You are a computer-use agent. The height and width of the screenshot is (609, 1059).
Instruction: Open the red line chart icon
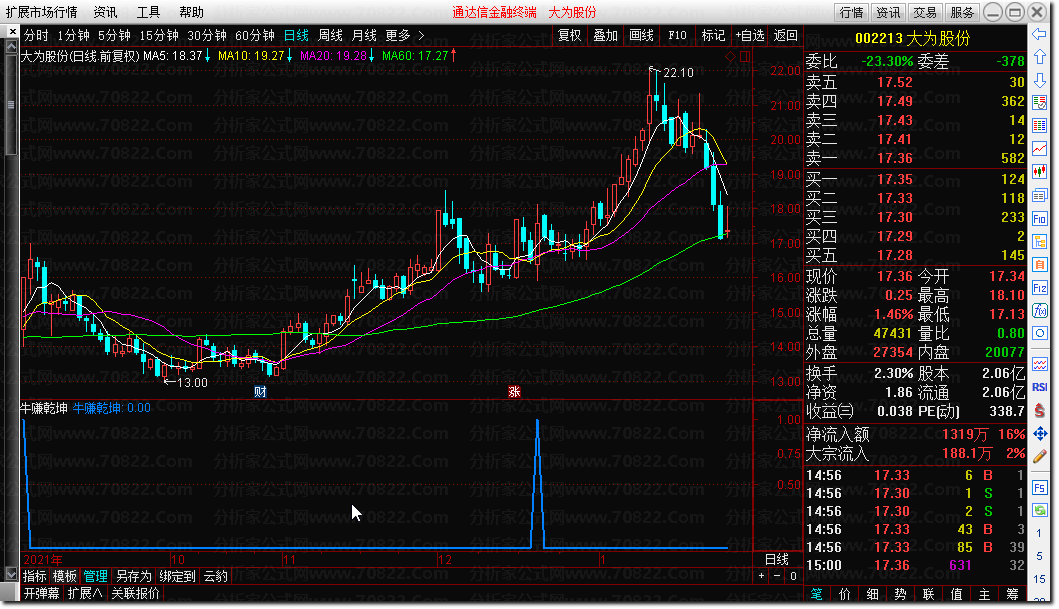click(1039, 149)
